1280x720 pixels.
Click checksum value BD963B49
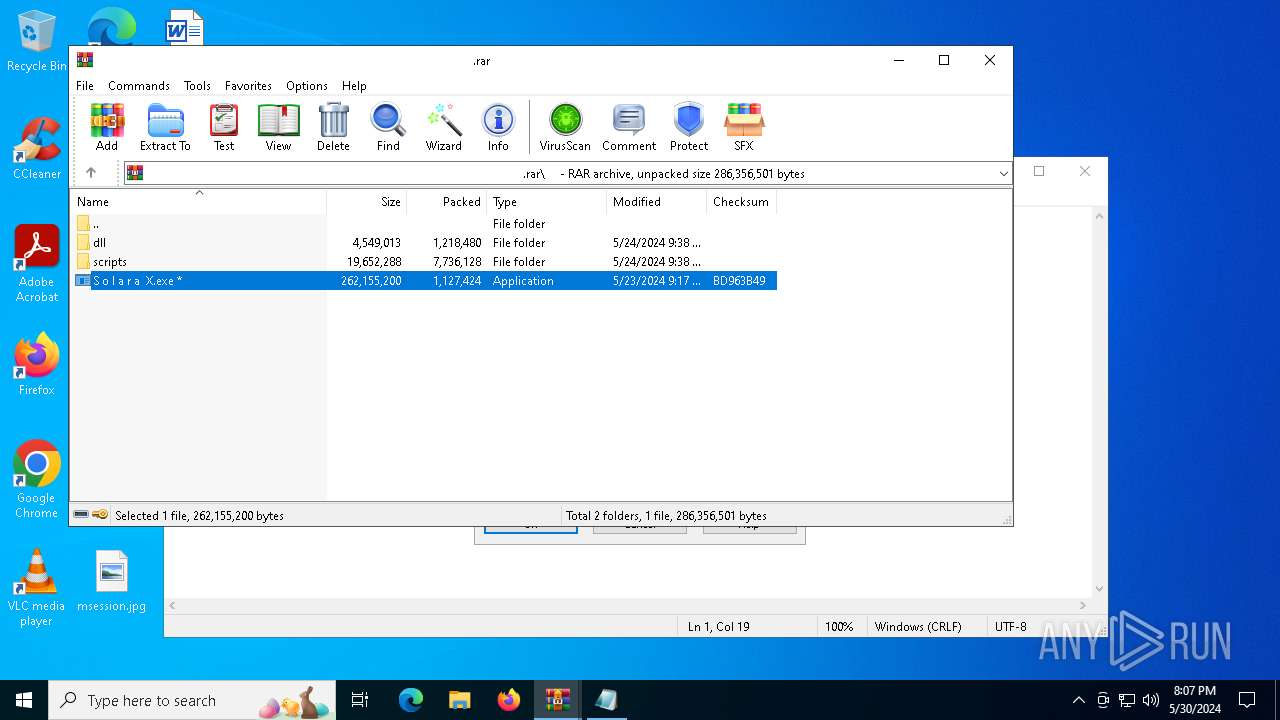tap(739, 281)
